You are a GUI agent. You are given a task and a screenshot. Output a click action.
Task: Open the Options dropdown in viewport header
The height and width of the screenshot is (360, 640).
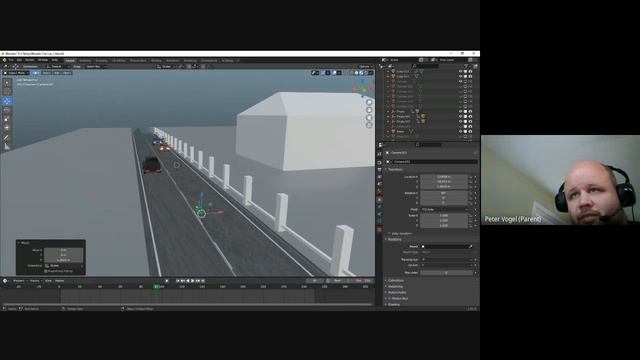coord(364,66)
